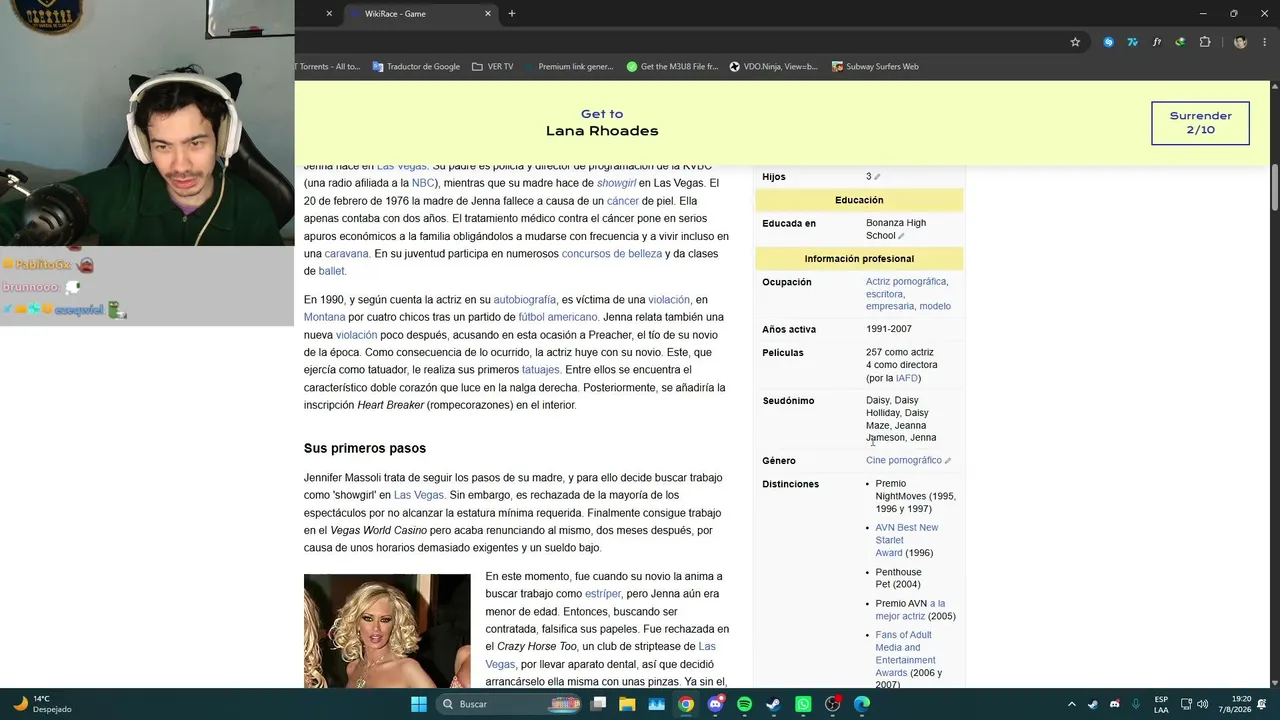Open Discord from the taskbar

(x=715, y=704)
